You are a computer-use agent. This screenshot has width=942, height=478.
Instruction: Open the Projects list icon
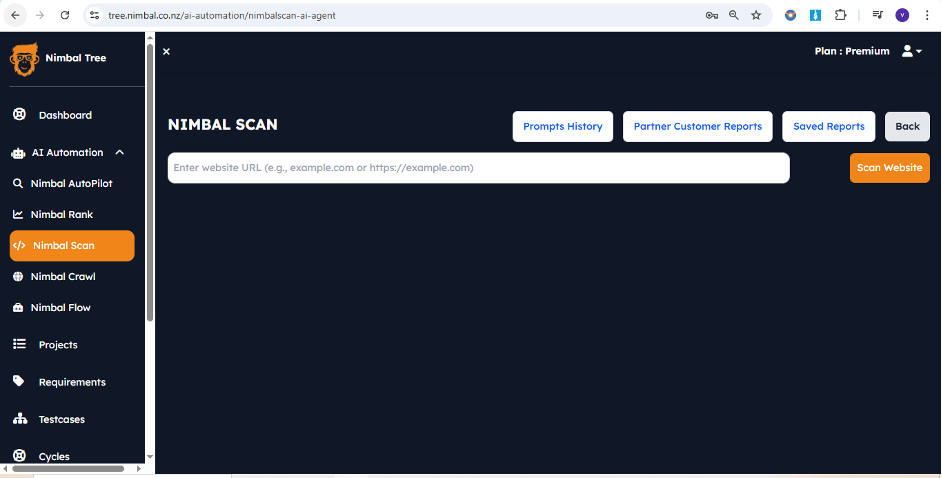(19, 345)
